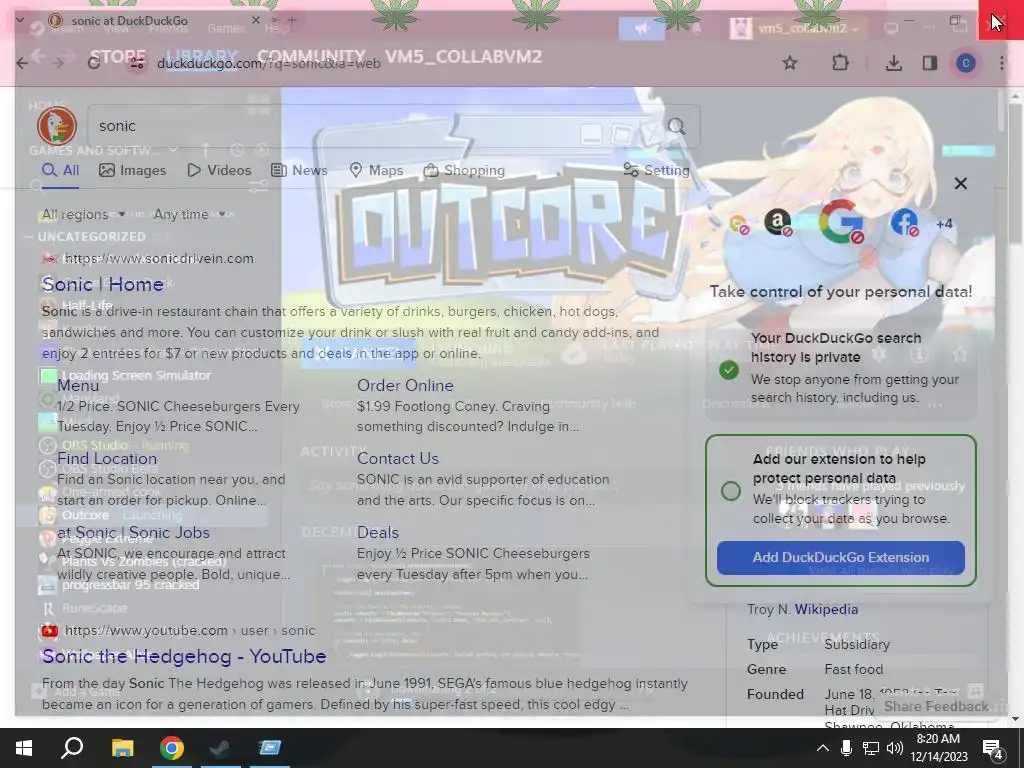
Task: Click Add DuckDuckGo Extension button
Action: tap(840, 558)
